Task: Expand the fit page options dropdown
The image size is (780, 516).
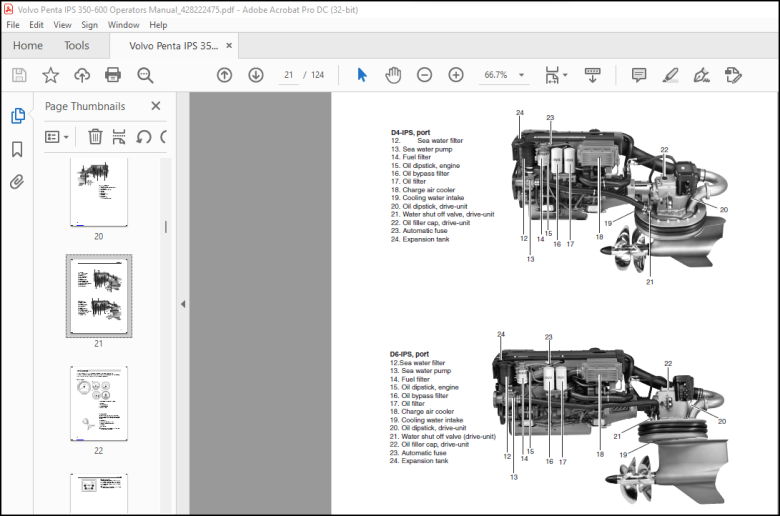Action: pos(556,75)
